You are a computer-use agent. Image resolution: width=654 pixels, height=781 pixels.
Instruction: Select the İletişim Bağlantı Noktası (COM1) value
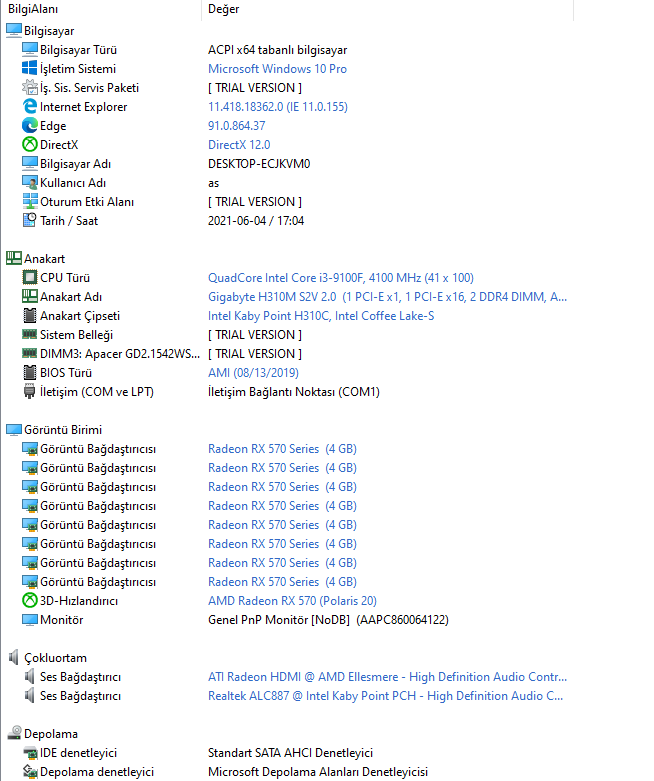(294, 392)
